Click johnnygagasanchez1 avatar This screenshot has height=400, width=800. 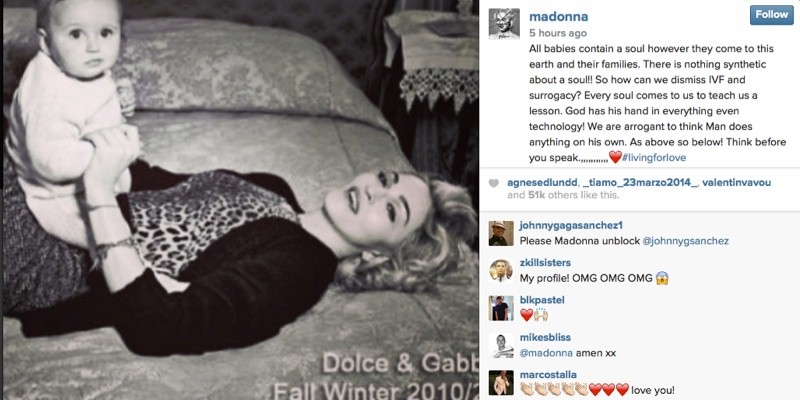501,234
